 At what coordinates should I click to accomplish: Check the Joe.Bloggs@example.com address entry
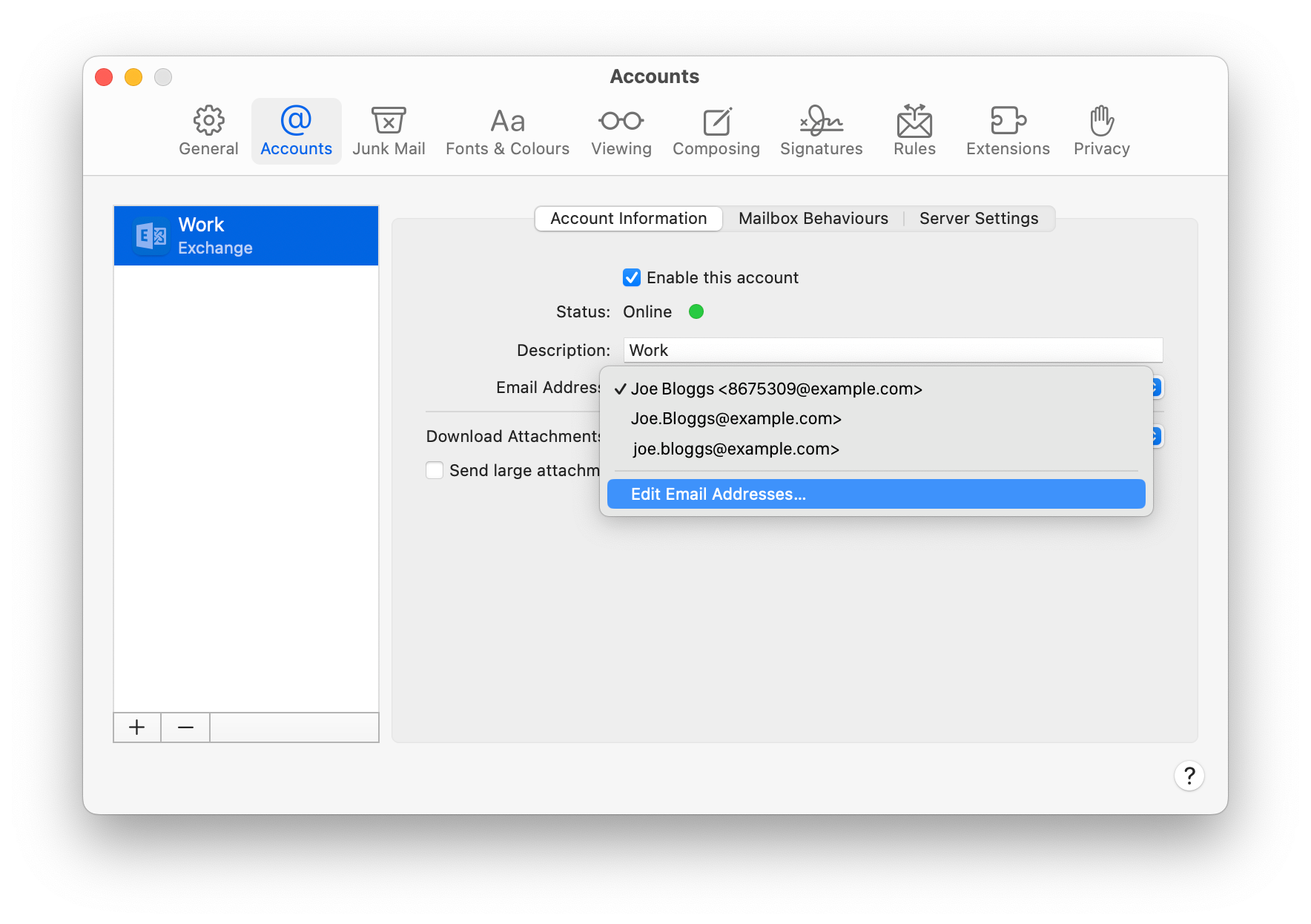click(736, 418)
